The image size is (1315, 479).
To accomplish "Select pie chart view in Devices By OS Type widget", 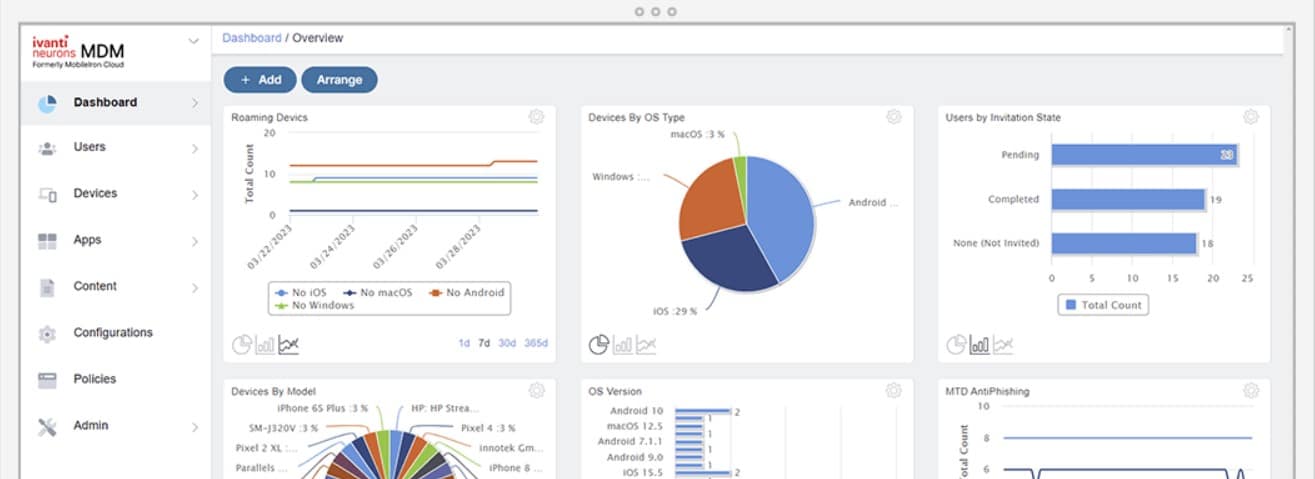I will [x=599, y=345].
